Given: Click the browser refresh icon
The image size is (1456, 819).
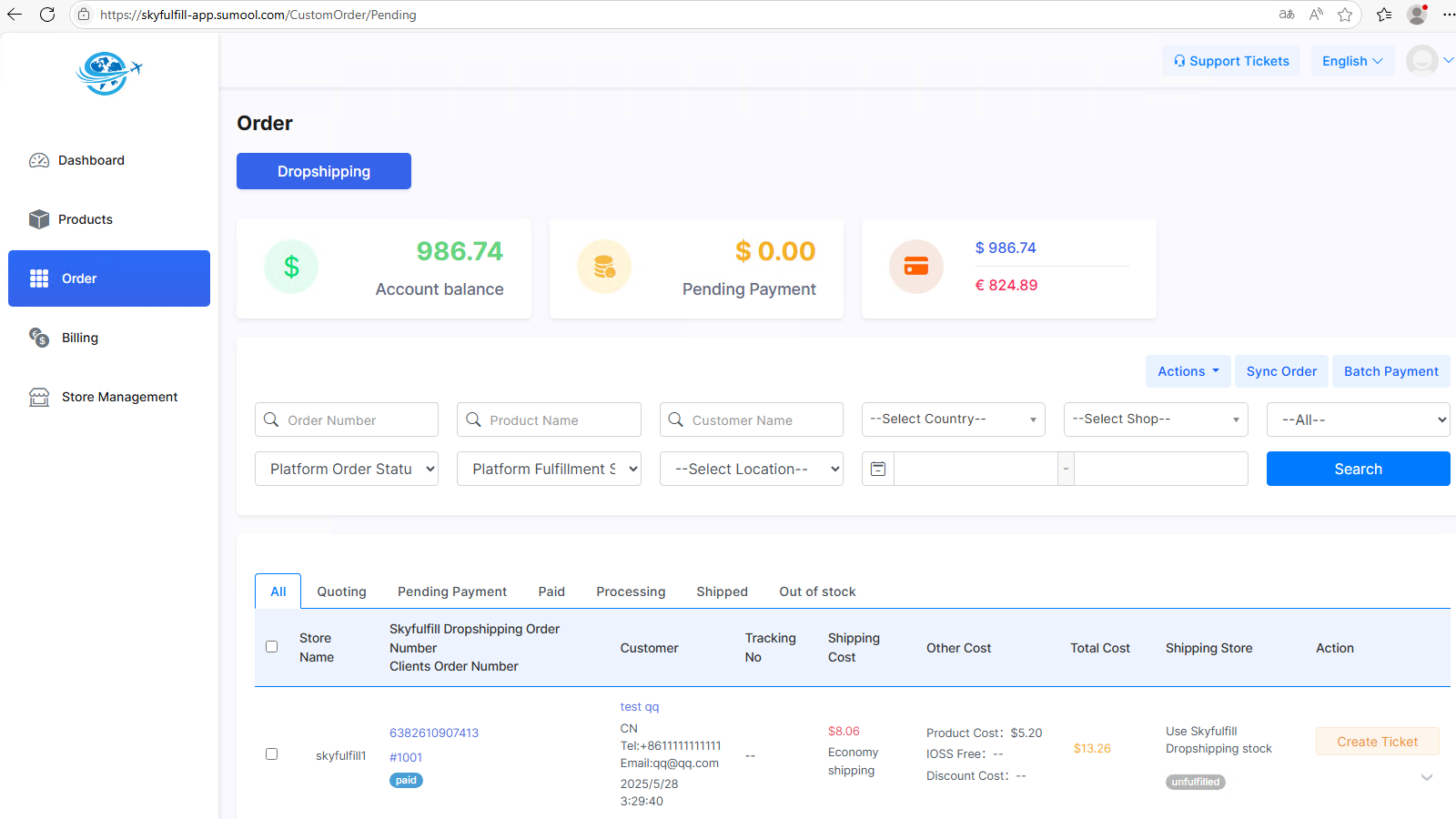Looking at the screenshot, I should pyautogui.click(x=47, y=15).
